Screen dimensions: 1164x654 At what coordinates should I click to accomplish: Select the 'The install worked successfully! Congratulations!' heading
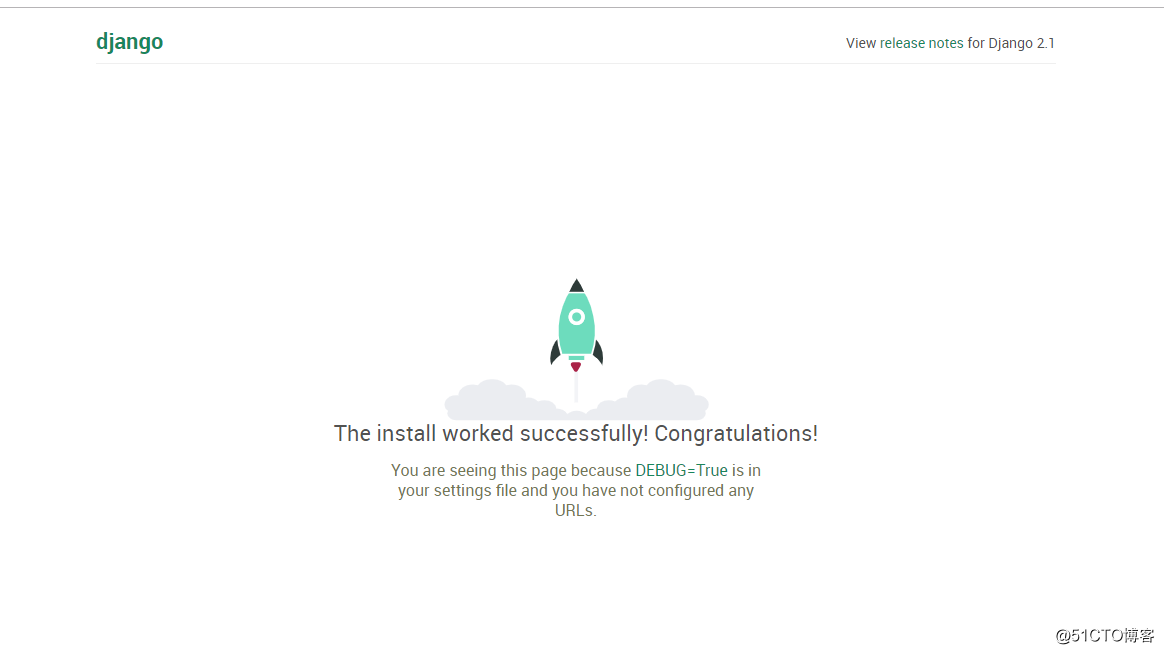pos(575,434)
